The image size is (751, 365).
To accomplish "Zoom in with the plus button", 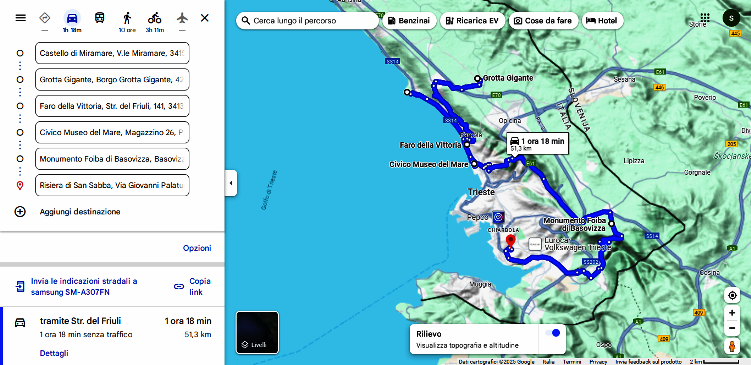I will 732,313.
